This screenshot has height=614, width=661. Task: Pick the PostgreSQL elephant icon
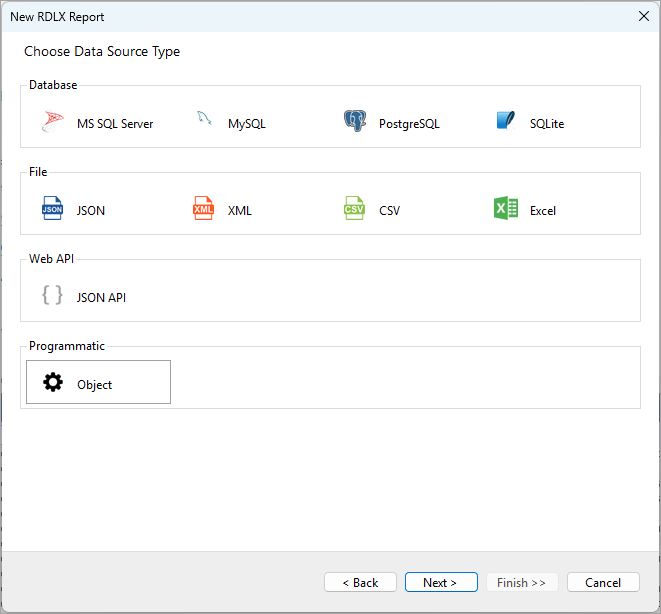tap(355, 121)
